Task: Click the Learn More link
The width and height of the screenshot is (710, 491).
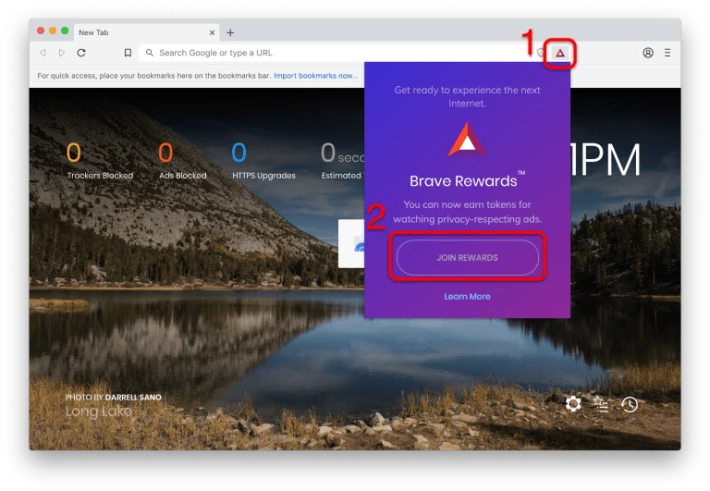Action: (467, 297)
